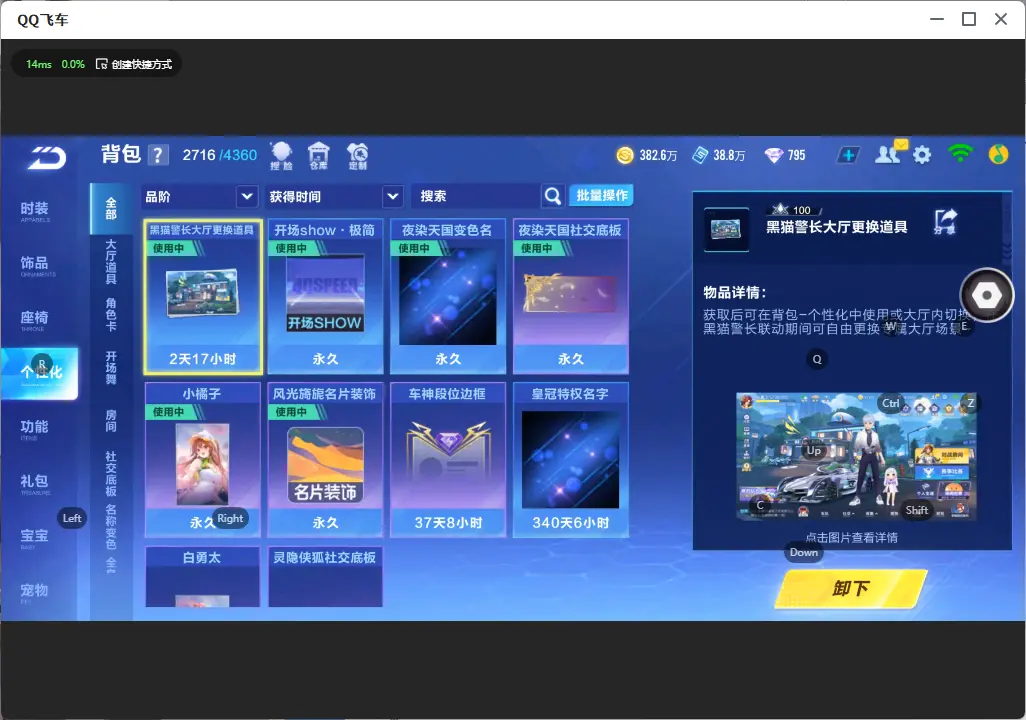Screen dimensions: 1026x720
Task: Select the 宝宝 baby category
Action: tap(35, 537)
